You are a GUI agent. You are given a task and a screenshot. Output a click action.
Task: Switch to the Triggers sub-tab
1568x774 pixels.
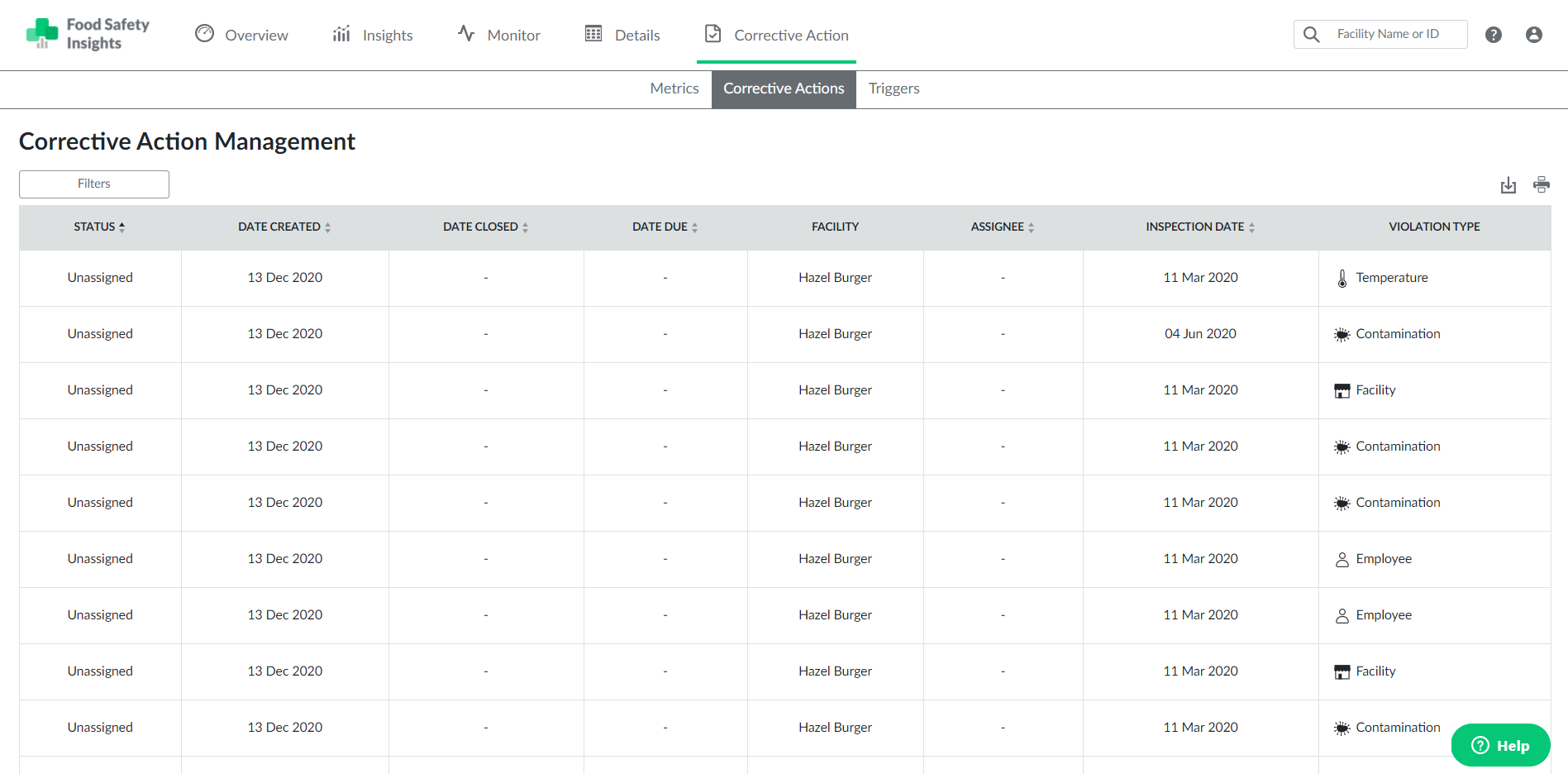(x=894, y=88)
